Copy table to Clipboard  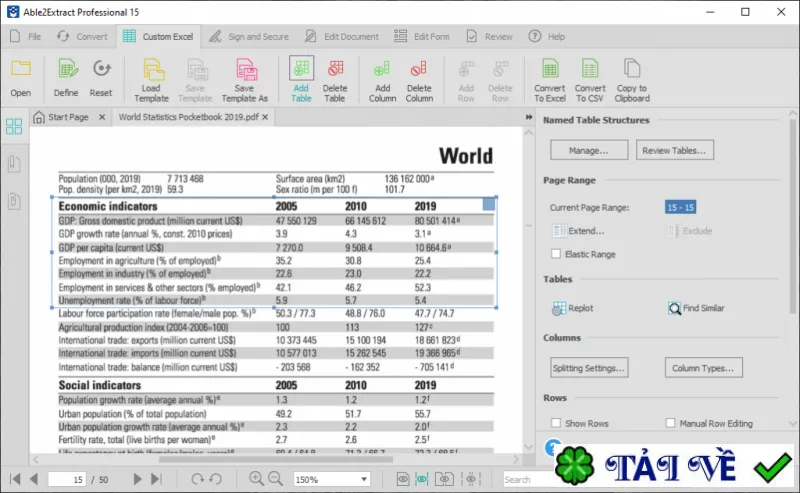click(632, 80)
